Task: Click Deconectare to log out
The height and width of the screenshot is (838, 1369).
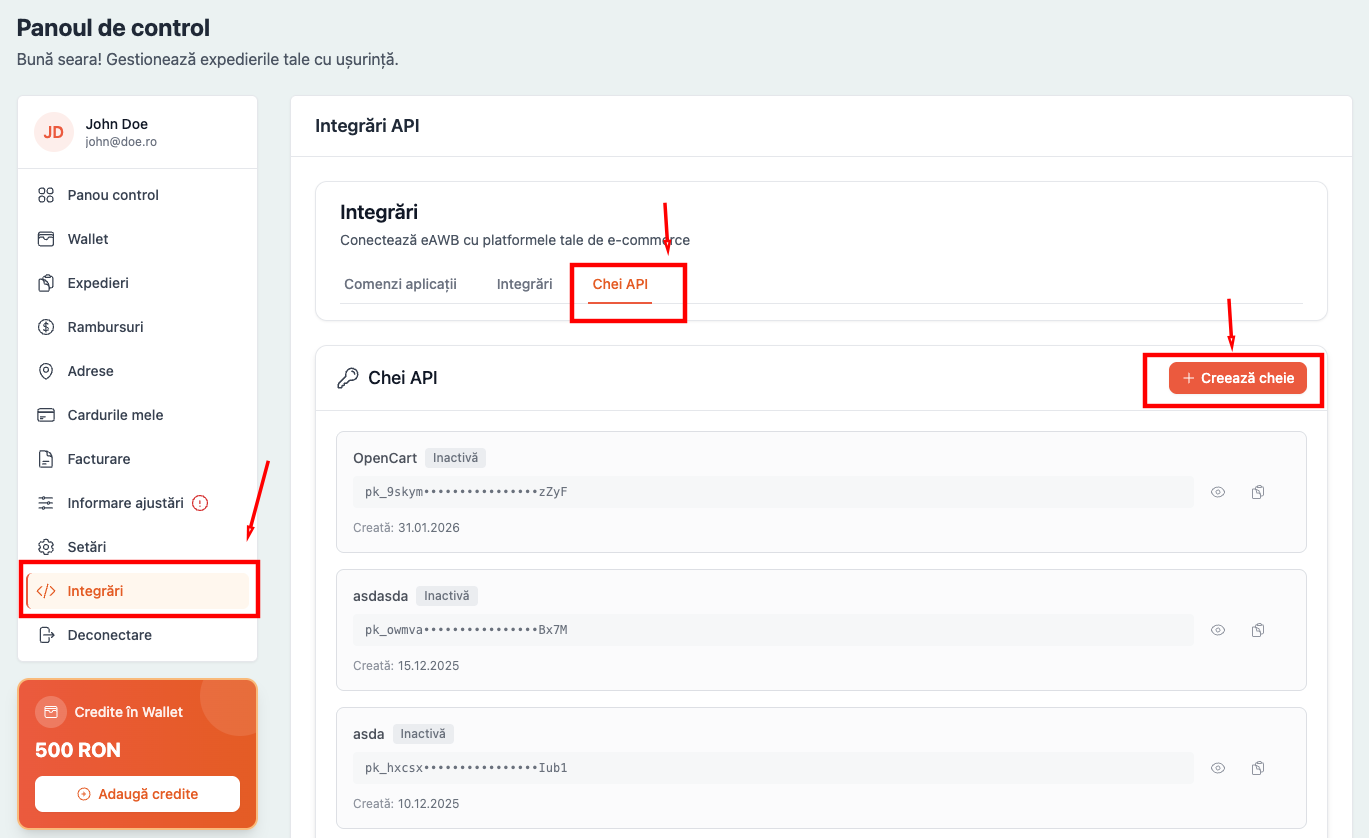Action: coord(138,635)
